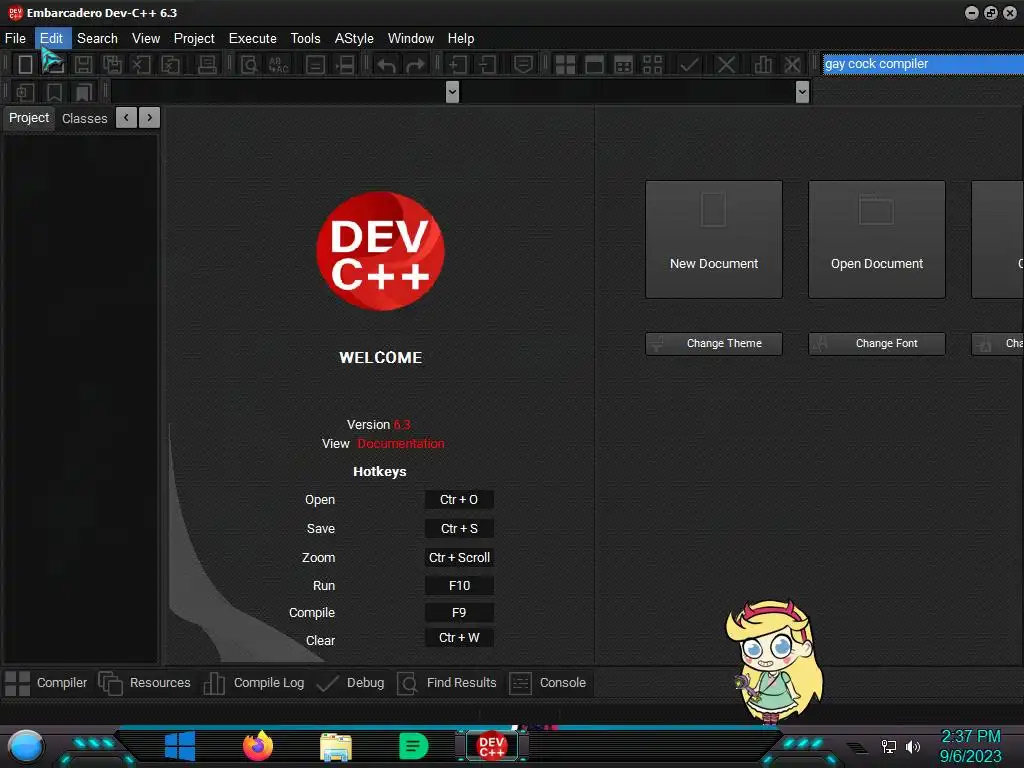Image resolution: width=1024 pixels, height=768 pixels.
Task: Click the Run window toolbar icon
Action: coord(594,64)
